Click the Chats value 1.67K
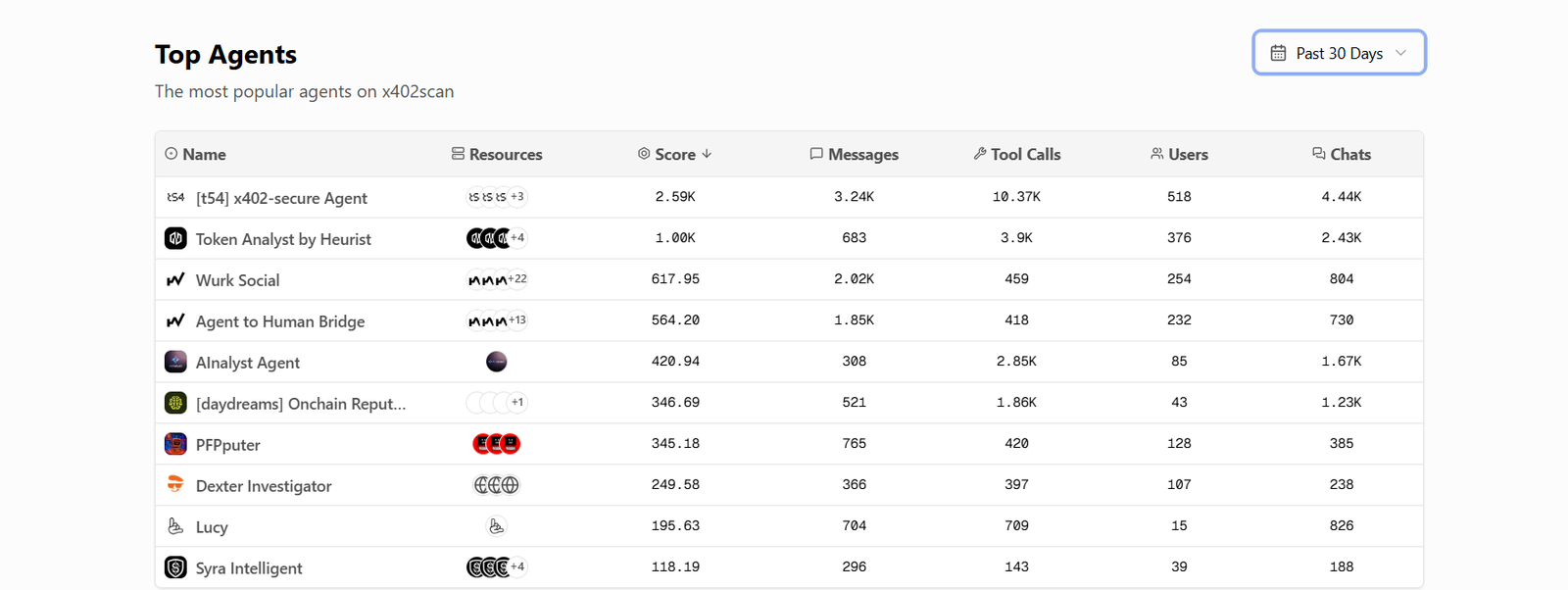Viewport: 1568px width, 590px height. tap(1342, 362)
